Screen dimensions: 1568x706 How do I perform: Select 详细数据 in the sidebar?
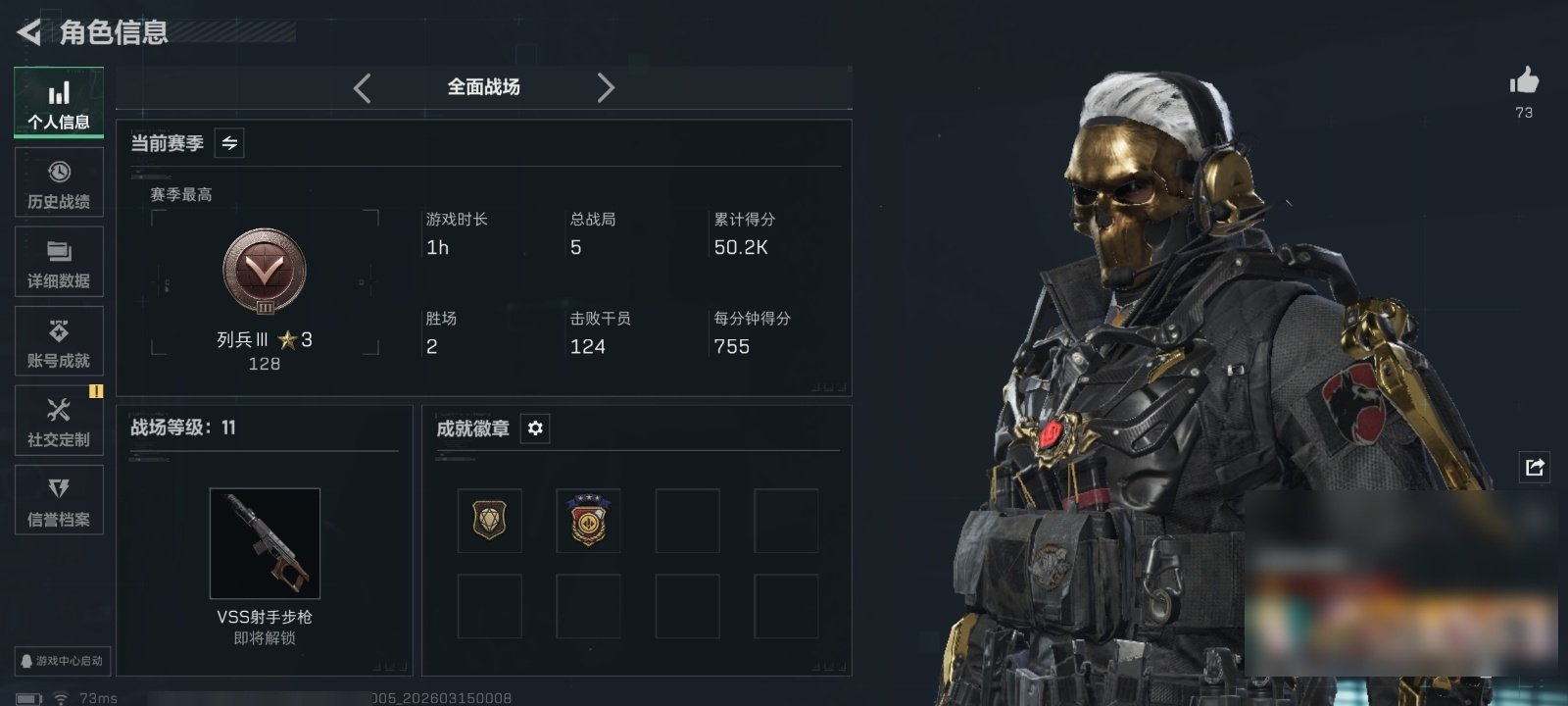tap(59, 262)
